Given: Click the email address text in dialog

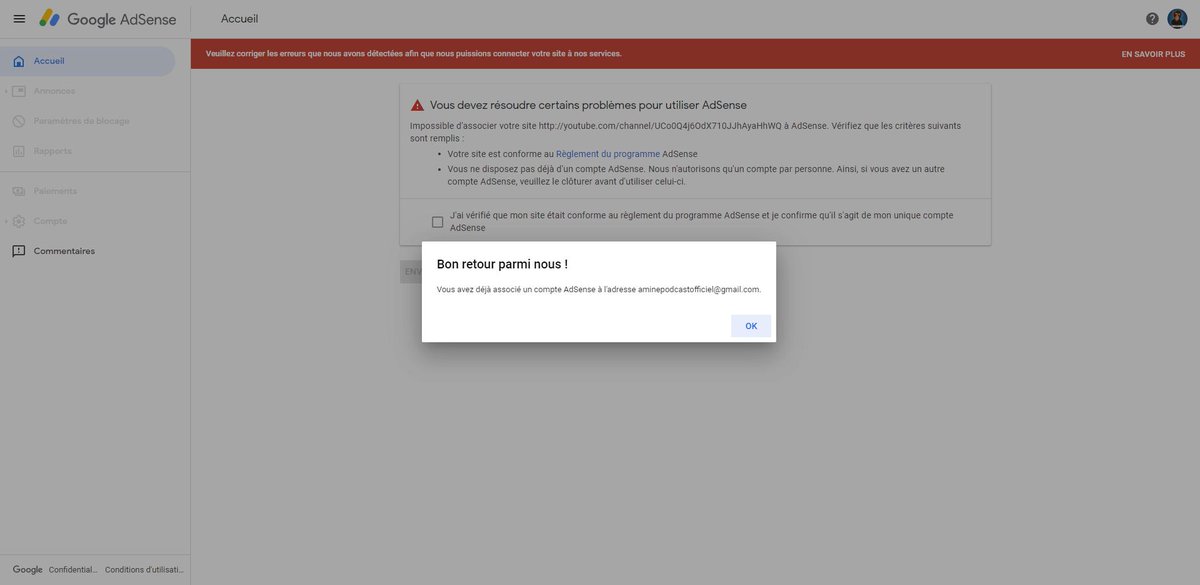Looking at the screenshot, I should pyautogui.click(x=699, y=289).
